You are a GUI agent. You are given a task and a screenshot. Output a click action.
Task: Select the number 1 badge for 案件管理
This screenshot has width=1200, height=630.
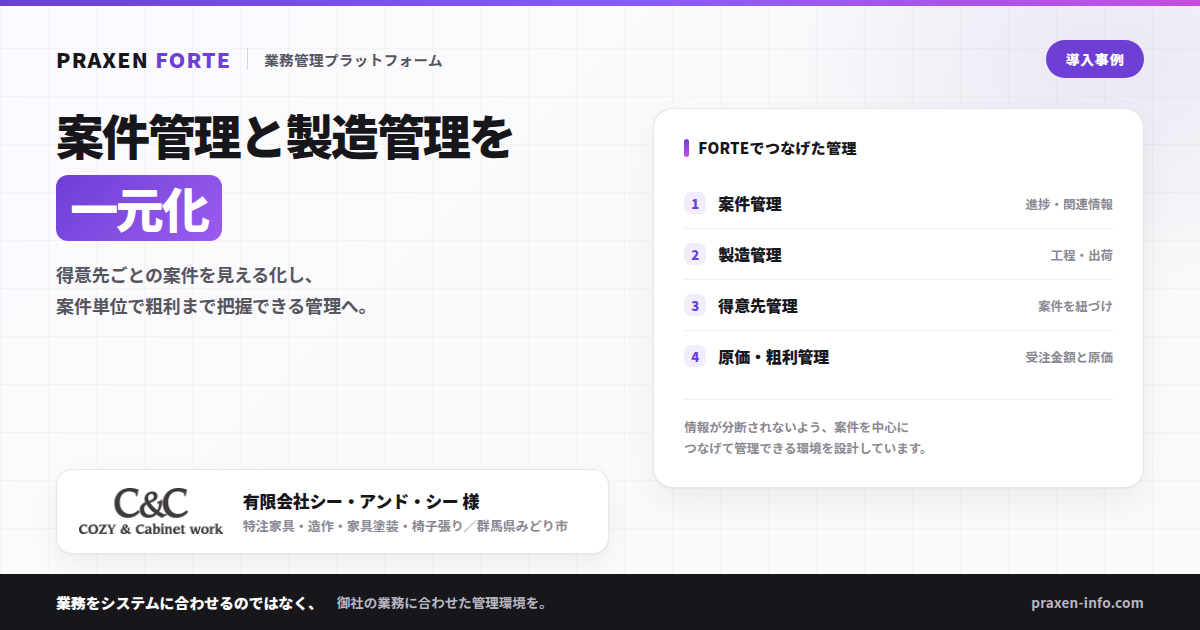point(695,204)
